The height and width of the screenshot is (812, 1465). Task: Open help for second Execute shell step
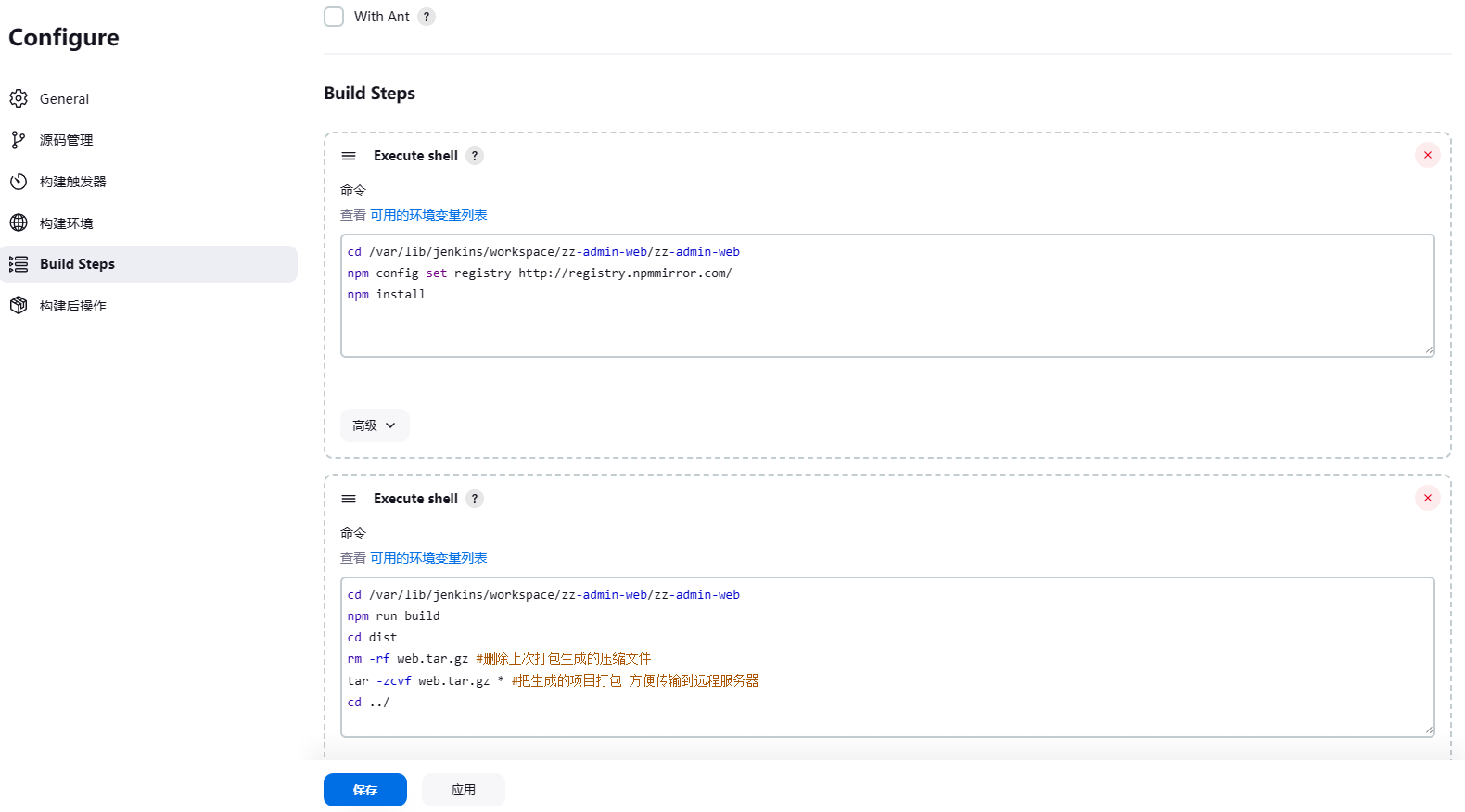[475, 499]
